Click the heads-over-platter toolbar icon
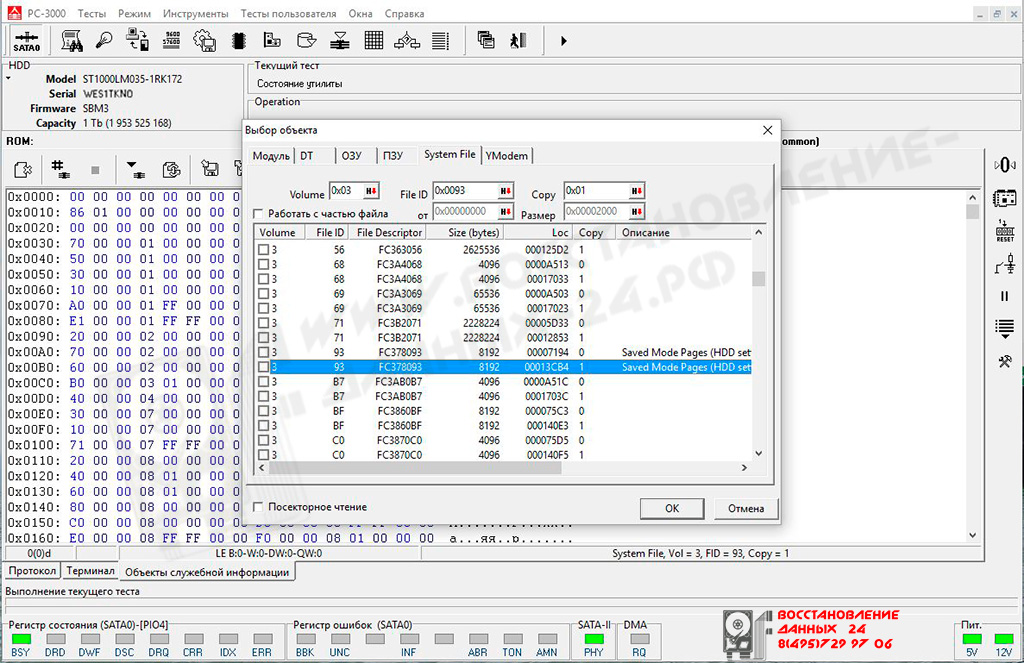1024x663 pixels. pos(340,40)
